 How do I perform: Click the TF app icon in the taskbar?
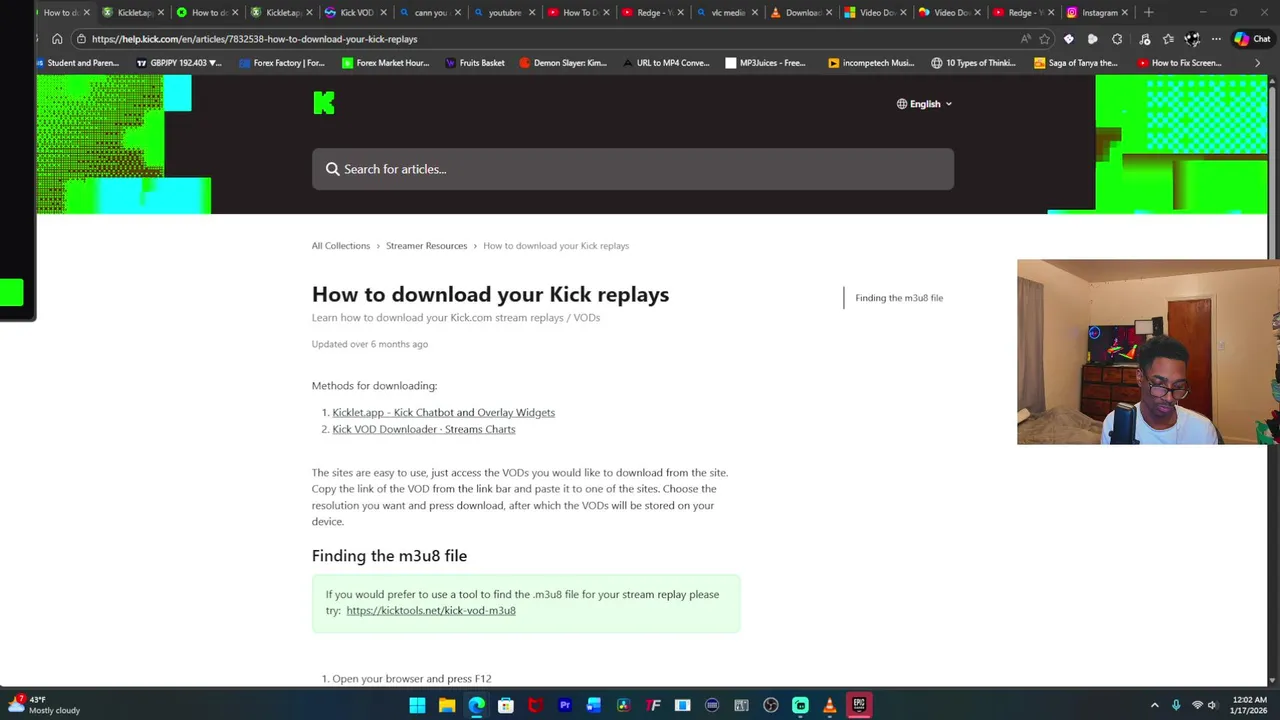point(653,705)
